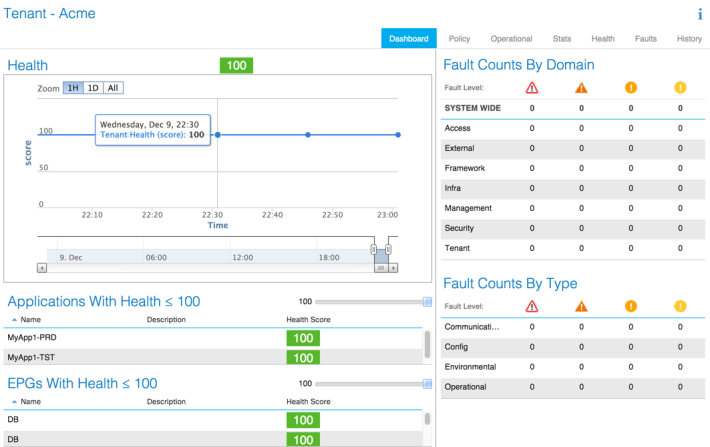Image resolution: width=710 pixels, height=447 pixels.
Task: Sort Applications table by Name column
Action: pyautogui.click(x=29, y=320)
